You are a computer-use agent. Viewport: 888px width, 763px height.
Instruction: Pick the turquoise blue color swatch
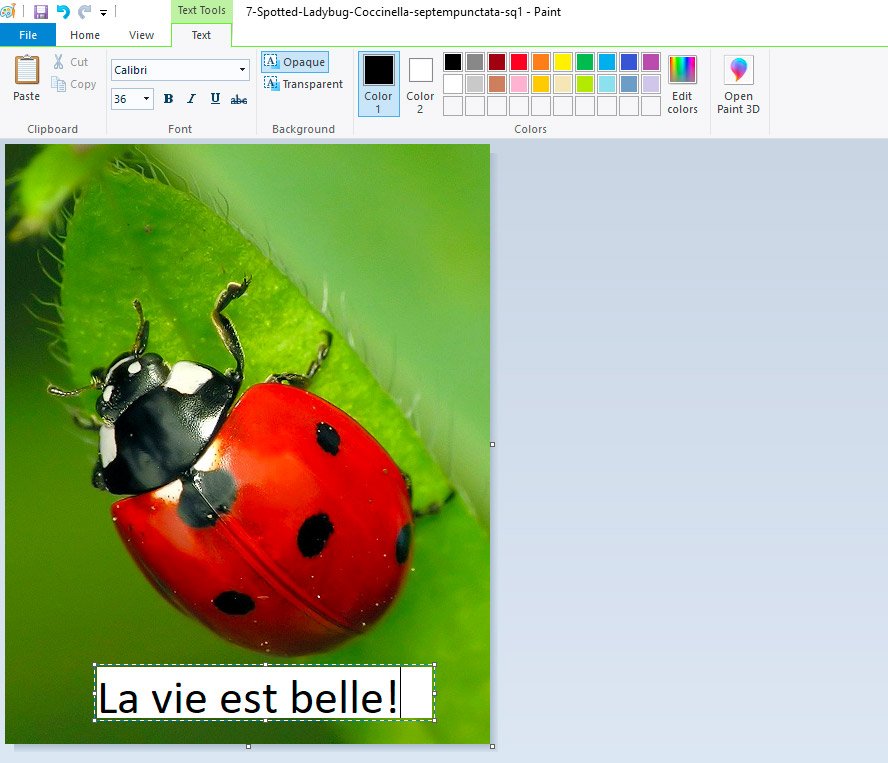point(607,62)
